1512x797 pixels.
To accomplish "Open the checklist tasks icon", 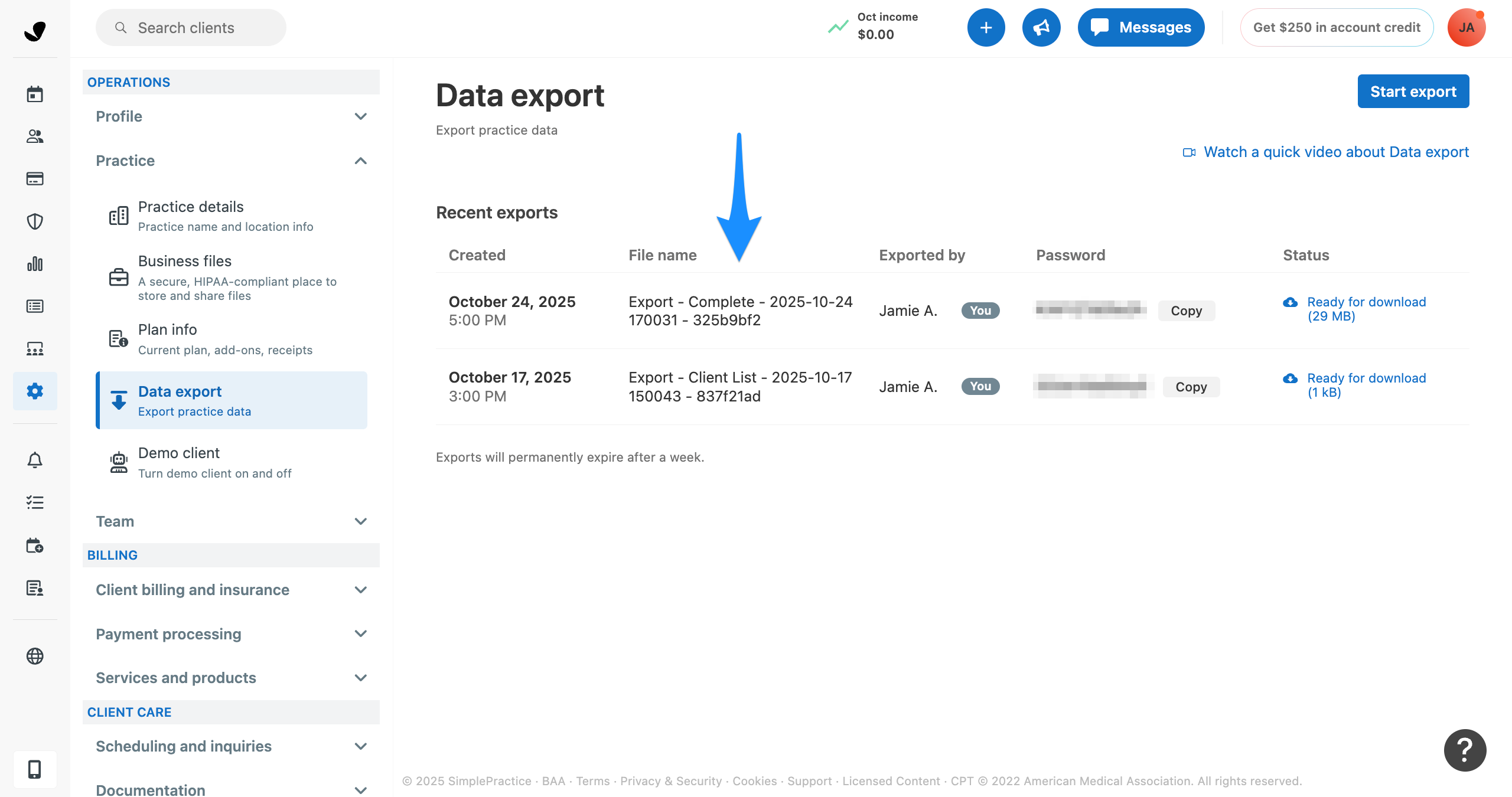I will pyautogui.click(x=35, y=502).
